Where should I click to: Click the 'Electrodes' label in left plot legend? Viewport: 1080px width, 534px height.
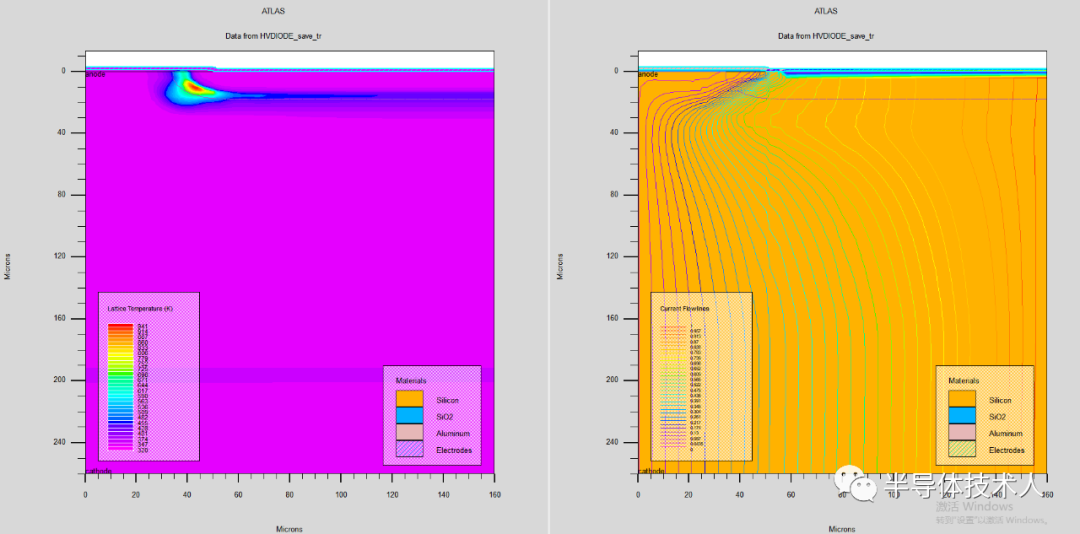pos(454,450)
